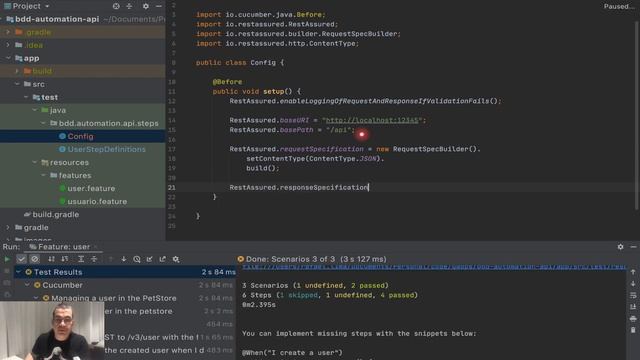
Task: Click the setContentType(ContentType.JSON) line
Action: pyautogui.click(x=315, y=158)
